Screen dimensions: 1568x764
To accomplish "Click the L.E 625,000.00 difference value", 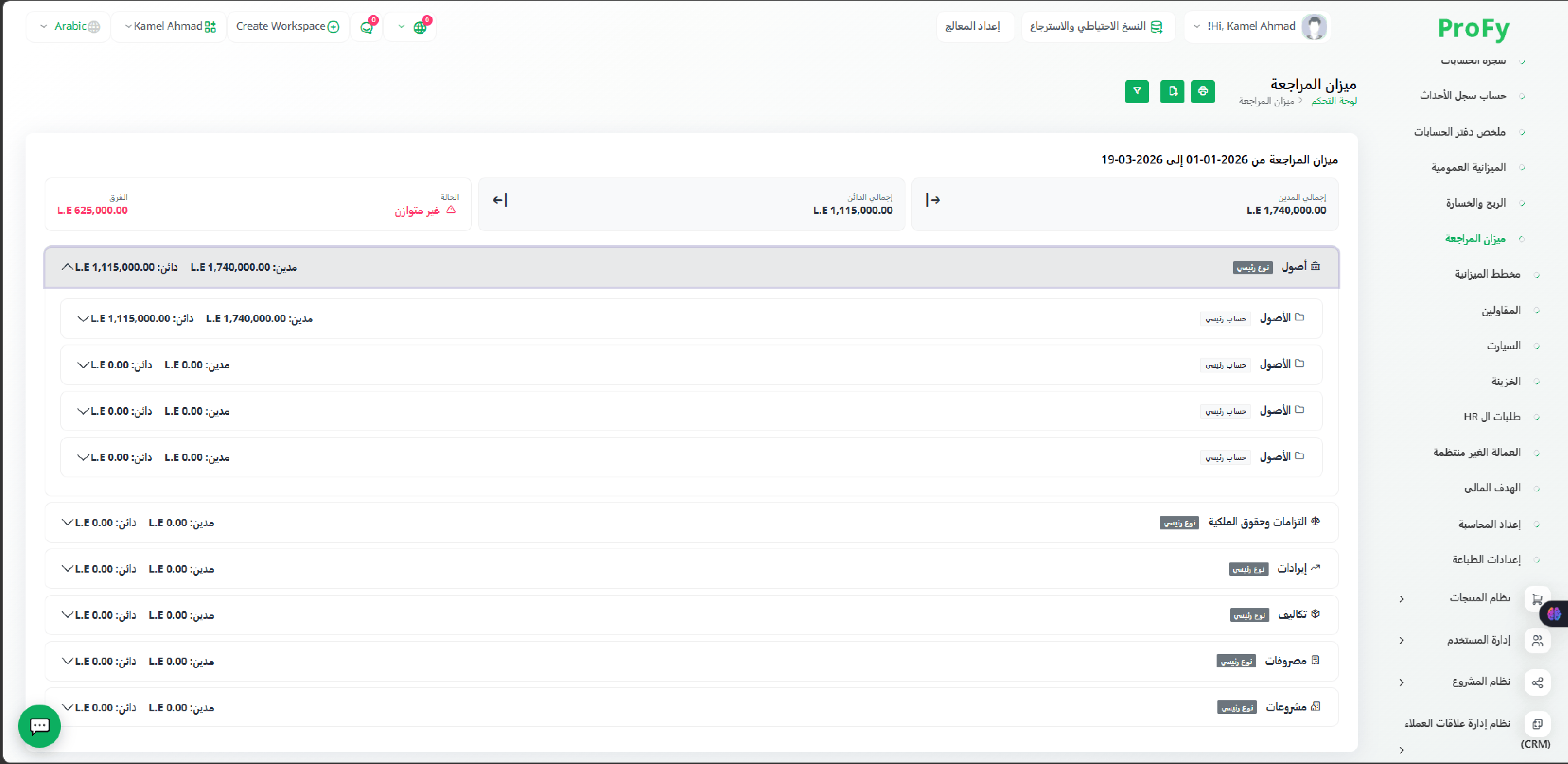I will [x=92, y=210].
